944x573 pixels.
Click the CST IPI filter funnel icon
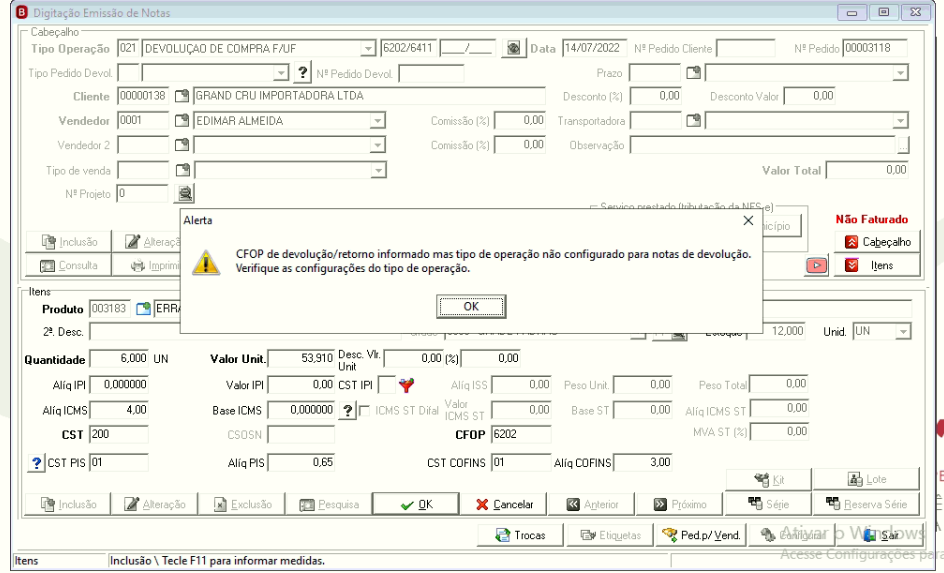(x=406, y=385)
